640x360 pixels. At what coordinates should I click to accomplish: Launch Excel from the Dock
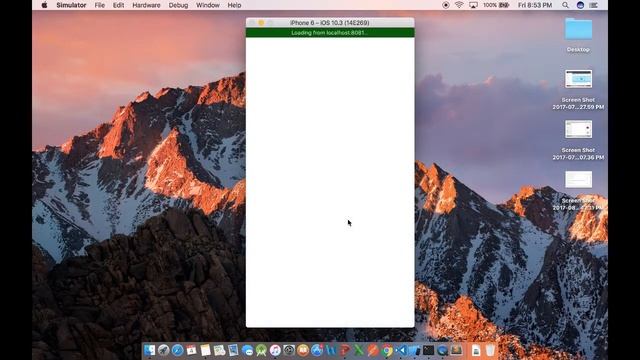click(x=359, y=350)
